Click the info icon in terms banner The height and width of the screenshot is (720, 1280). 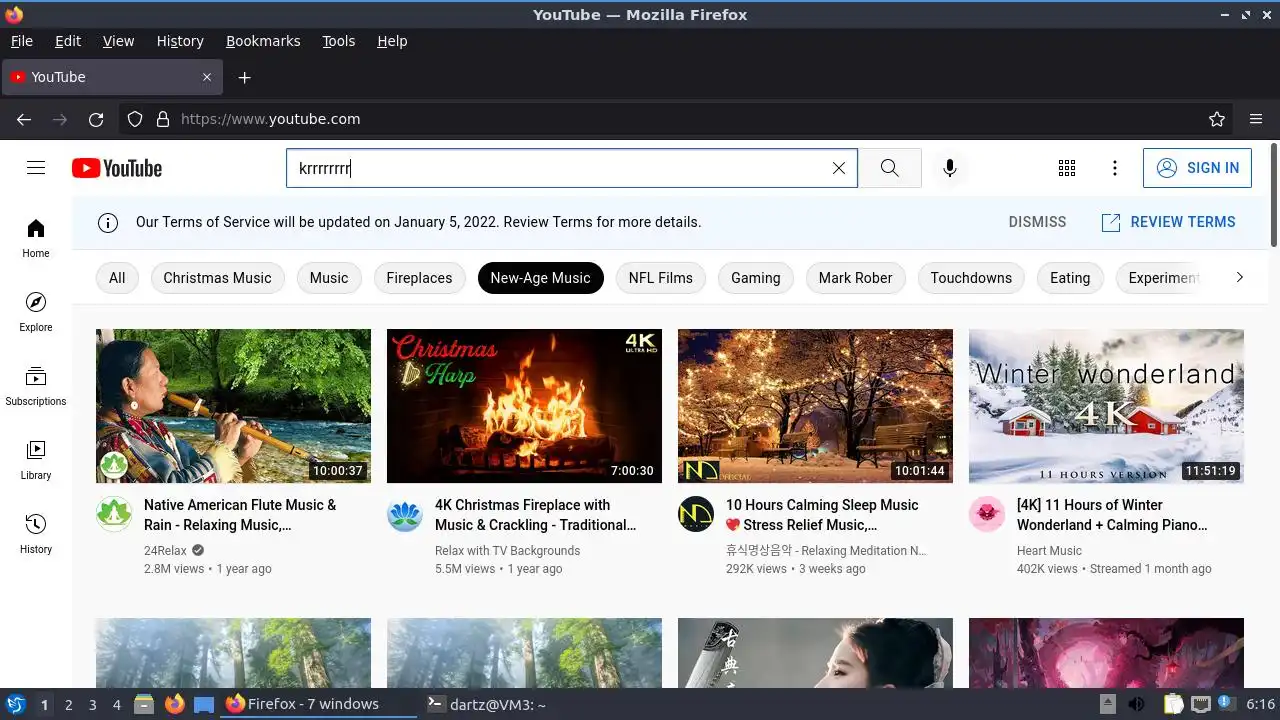(108, 222)
